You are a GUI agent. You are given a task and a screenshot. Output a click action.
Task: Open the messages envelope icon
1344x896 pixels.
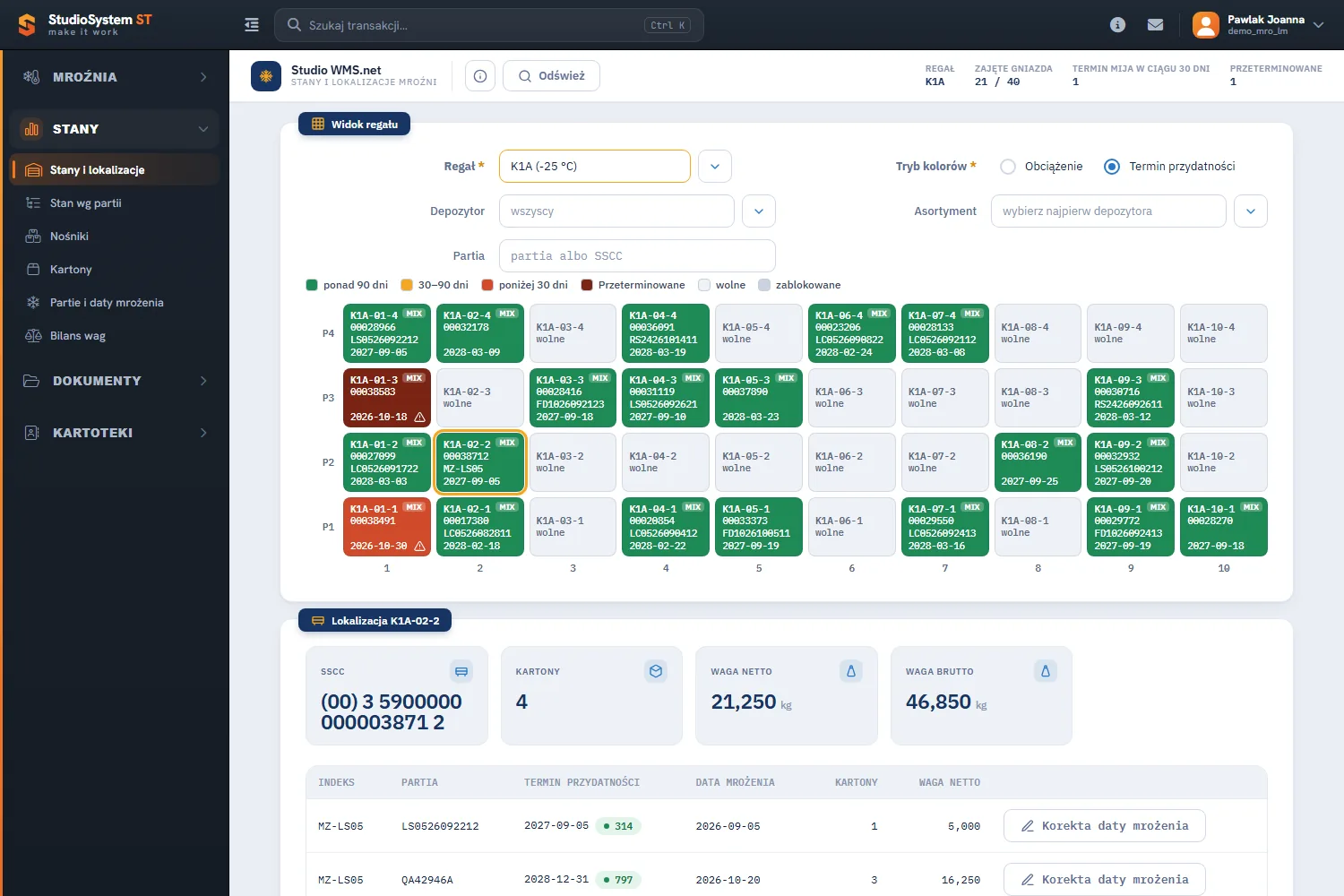[x=1156, y=25]
